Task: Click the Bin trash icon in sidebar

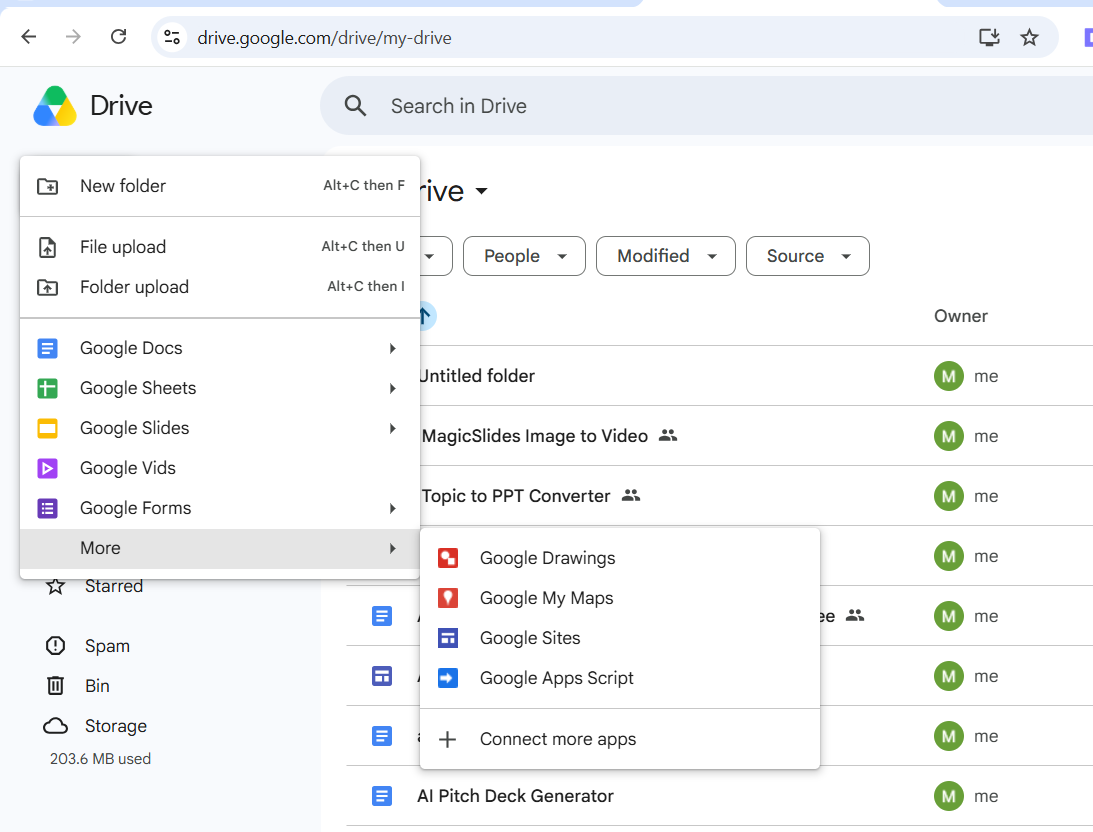Action: tap(55, 686)
